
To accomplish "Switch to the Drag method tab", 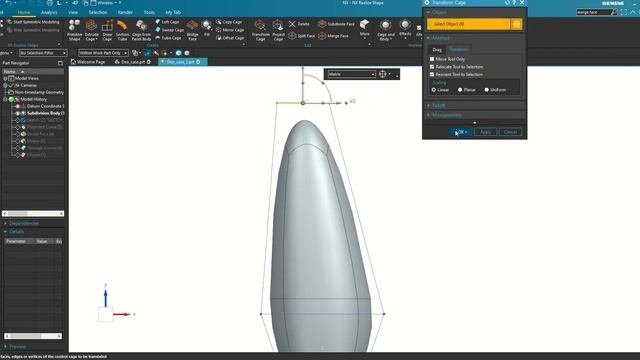I will [437, 50].
